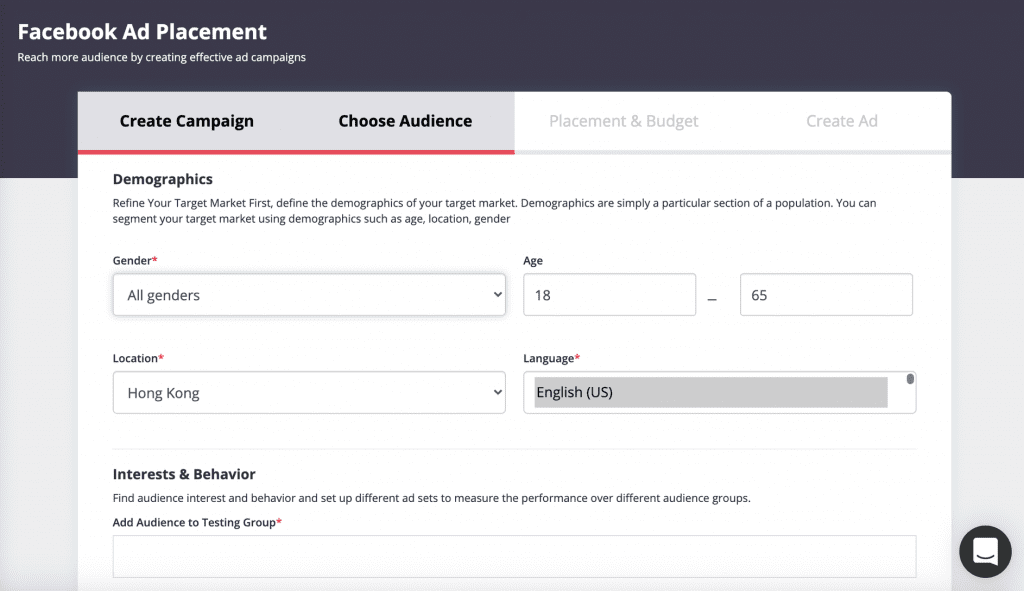Click the Demographics section heading
Viewport: 1024px width, 591px height.
163,179
